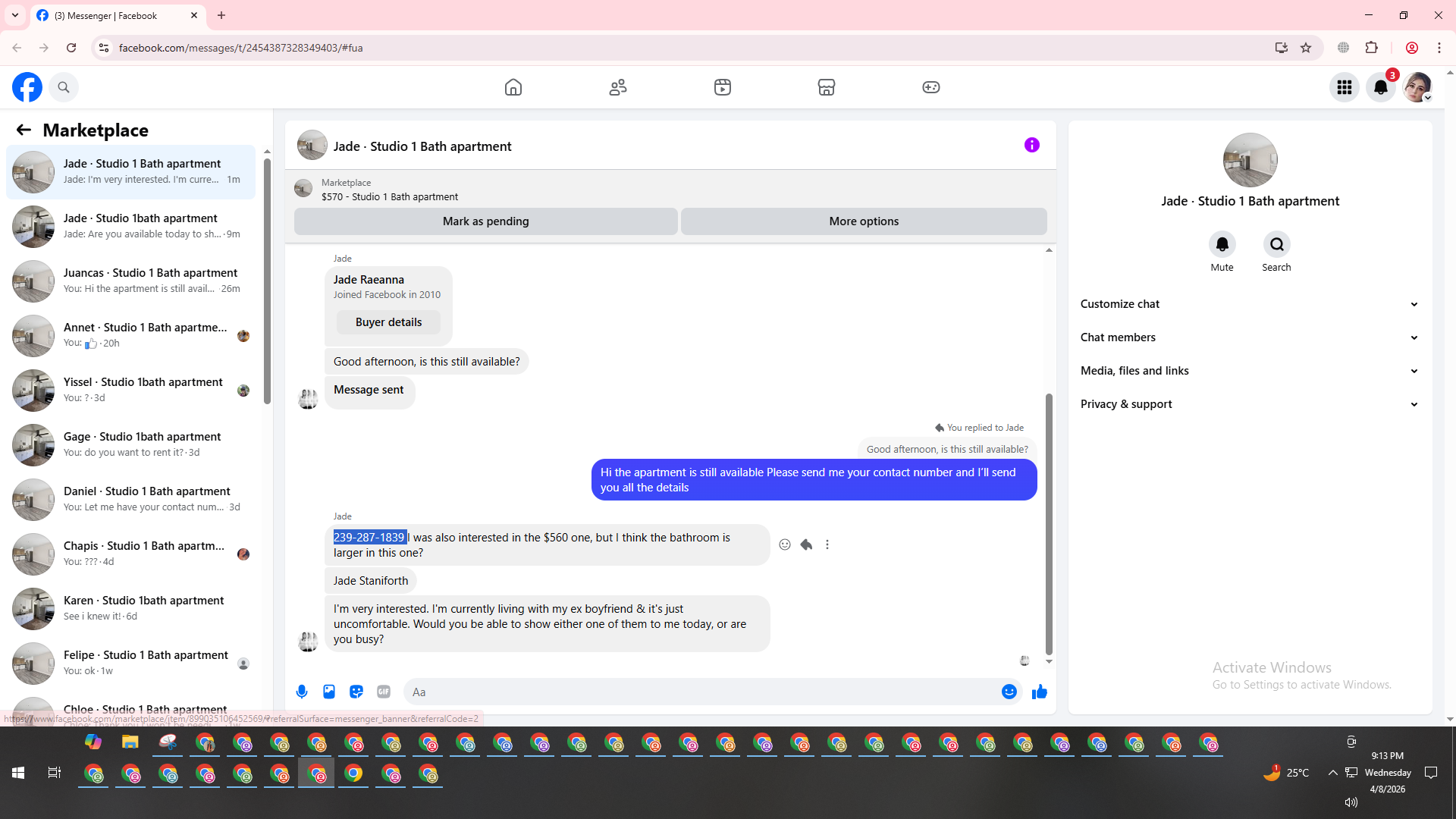The image size is (1456, 819).
Task: React to Jade's message with emoji
Action: [785, 544]
